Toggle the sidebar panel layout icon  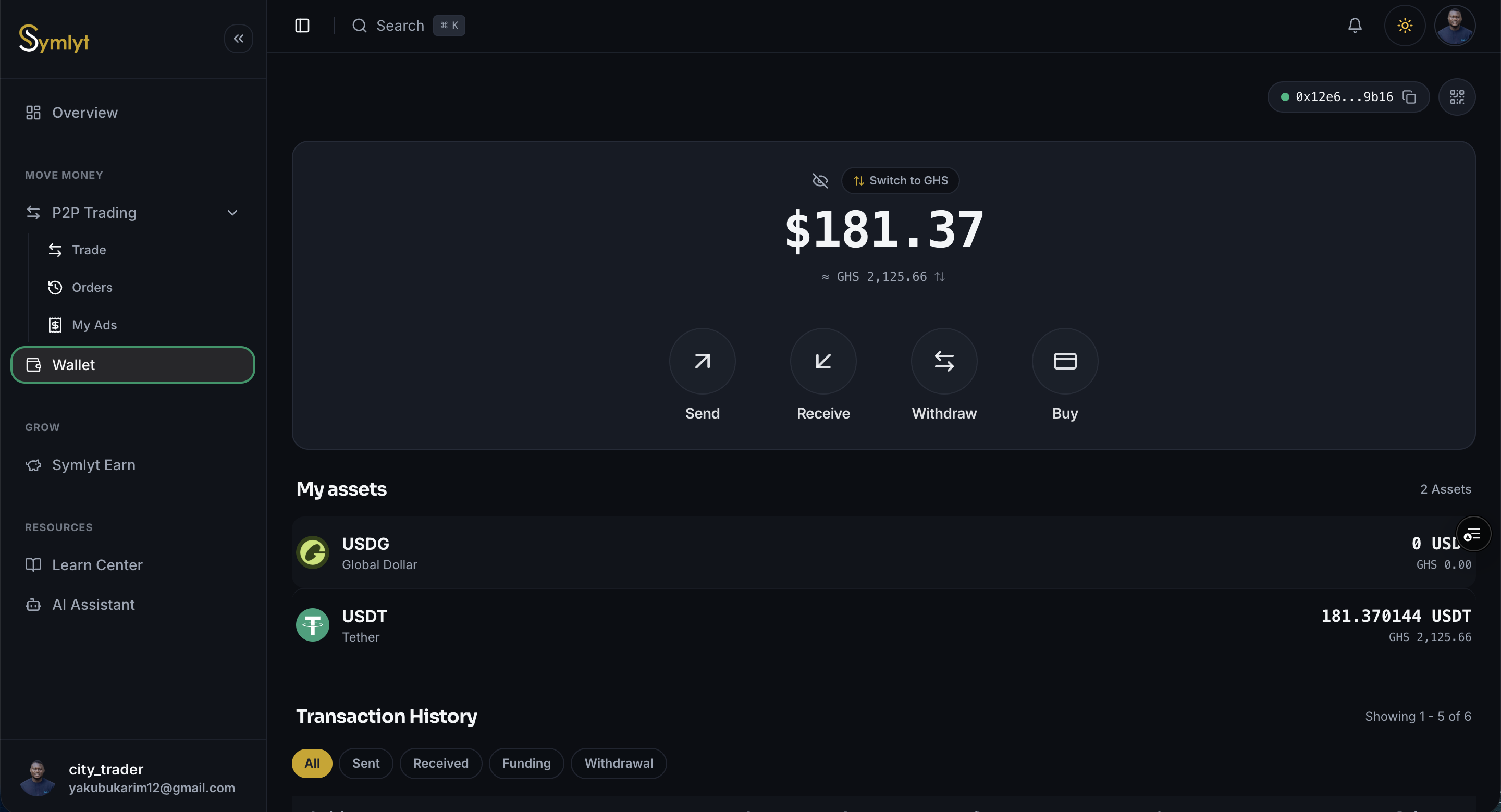click(302, 26)
